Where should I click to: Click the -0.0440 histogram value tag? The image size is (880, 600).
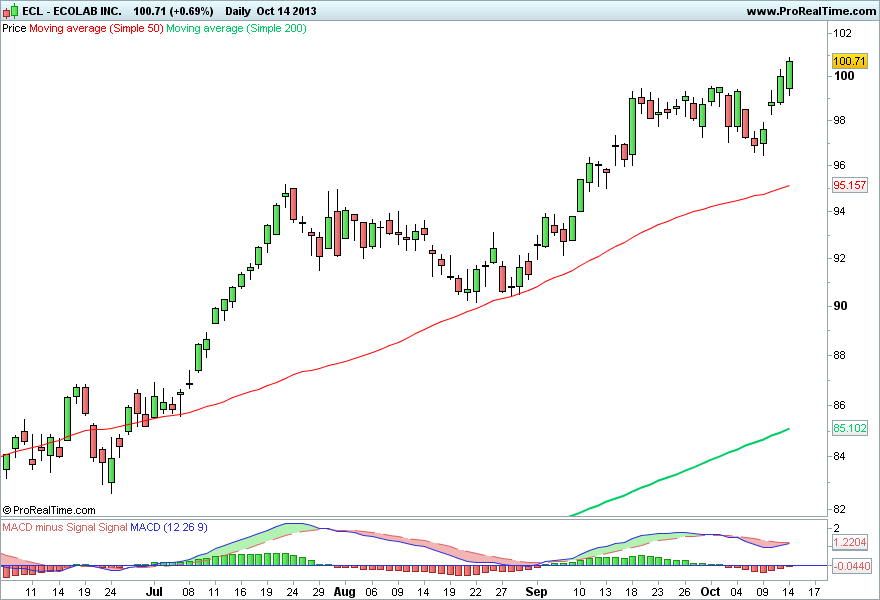[851, 566]
